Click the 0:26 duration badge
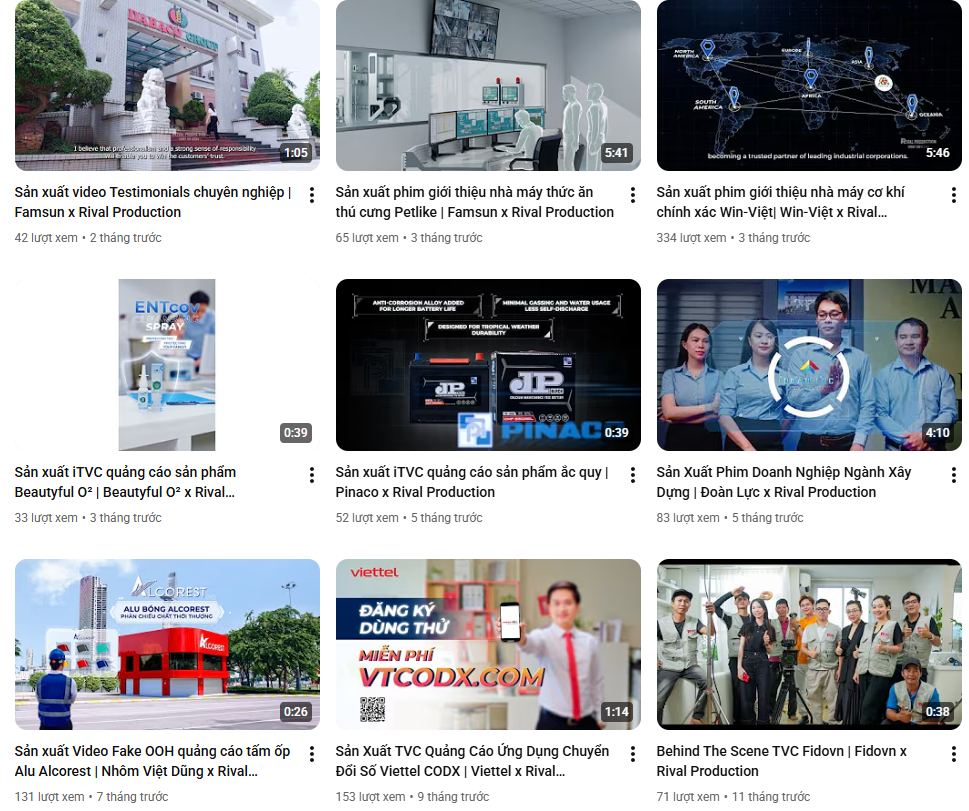The image size is (969, 811). [296, 711]
